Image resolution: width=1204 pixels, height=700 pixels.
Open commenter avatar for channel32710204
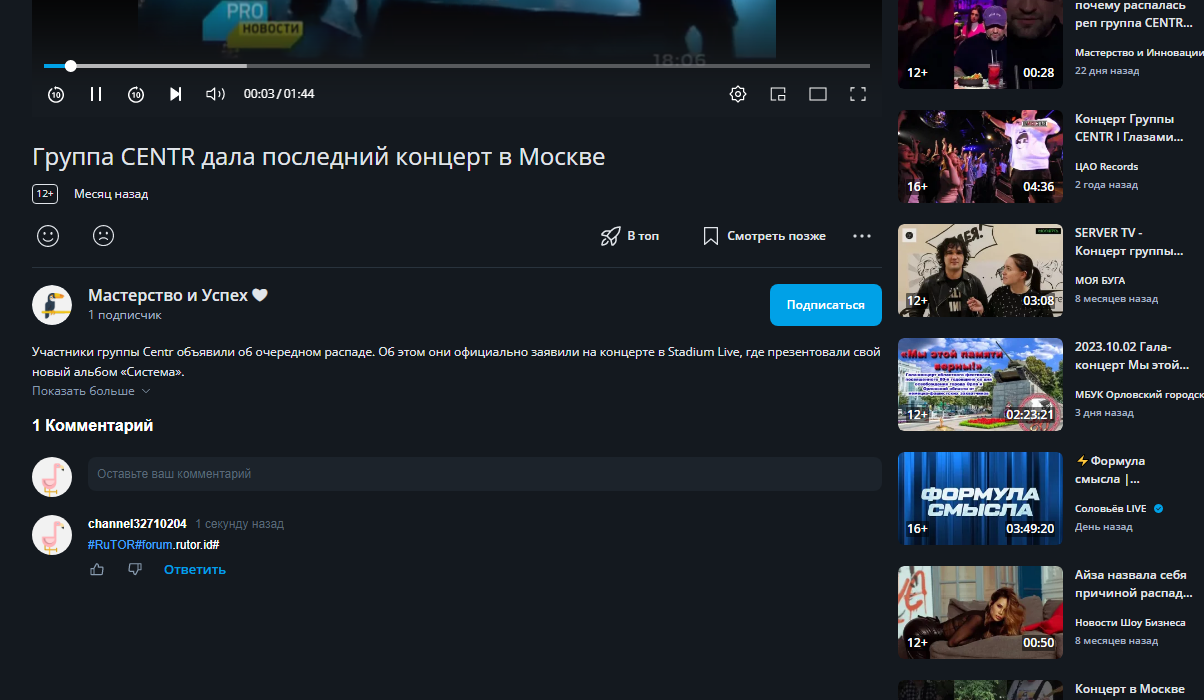coord(52,535)
